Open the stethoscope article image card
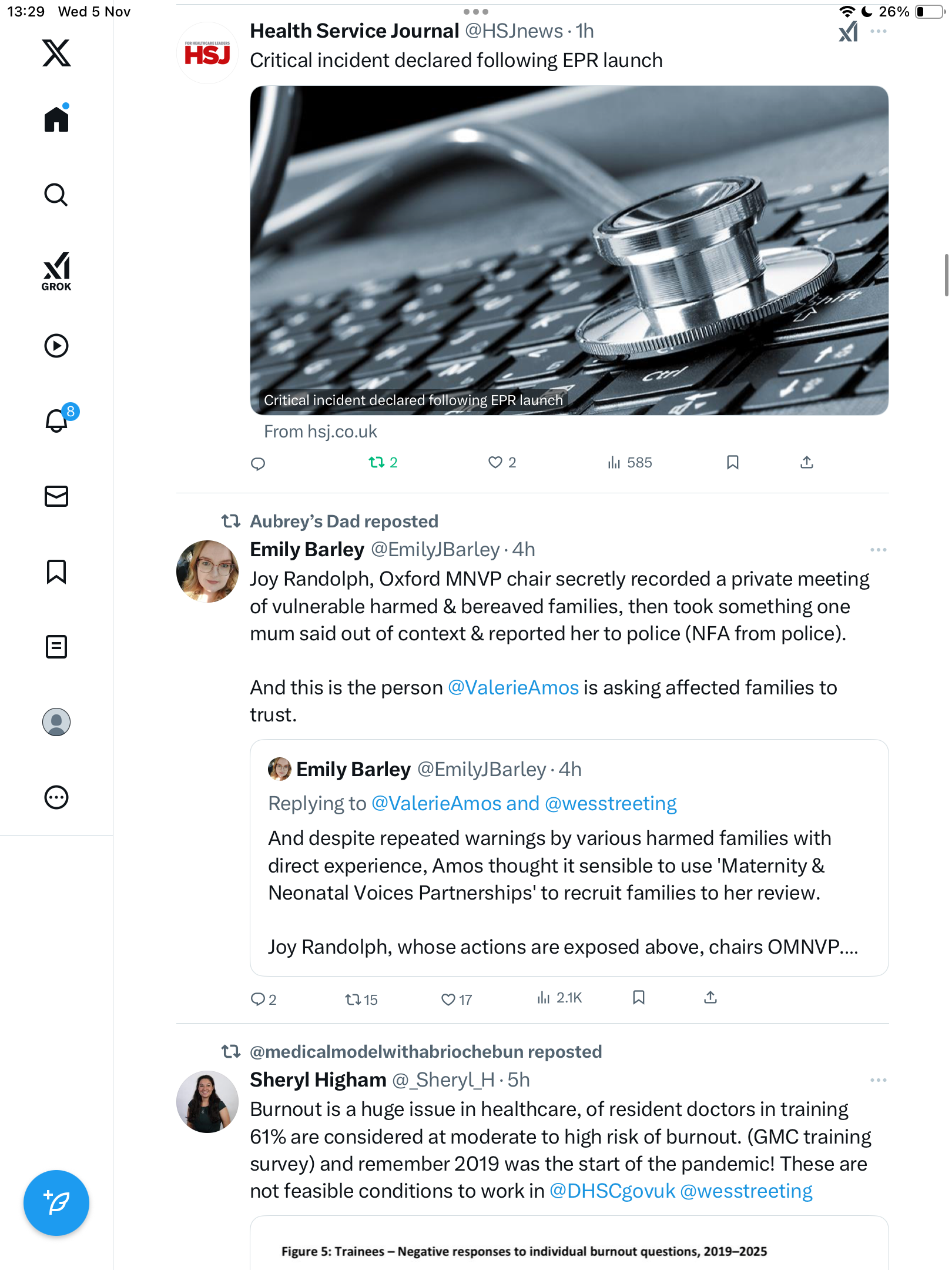This screenshot has height=1270, width=952. (569, 250)
